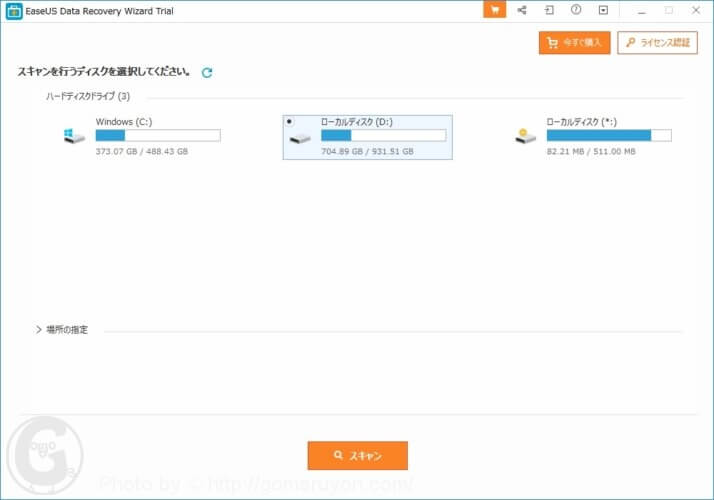Click the ハードディスクドライブ (3) heading

pos(88,96)
